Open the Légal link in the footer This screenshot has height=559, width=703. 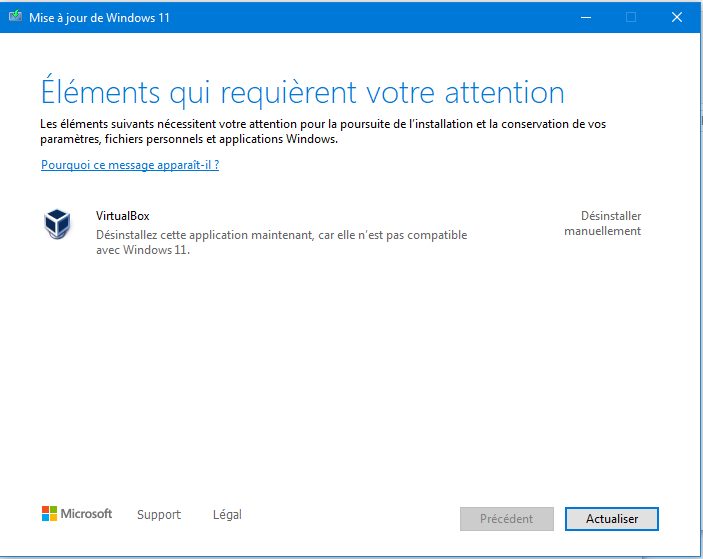tap(227, 515)
